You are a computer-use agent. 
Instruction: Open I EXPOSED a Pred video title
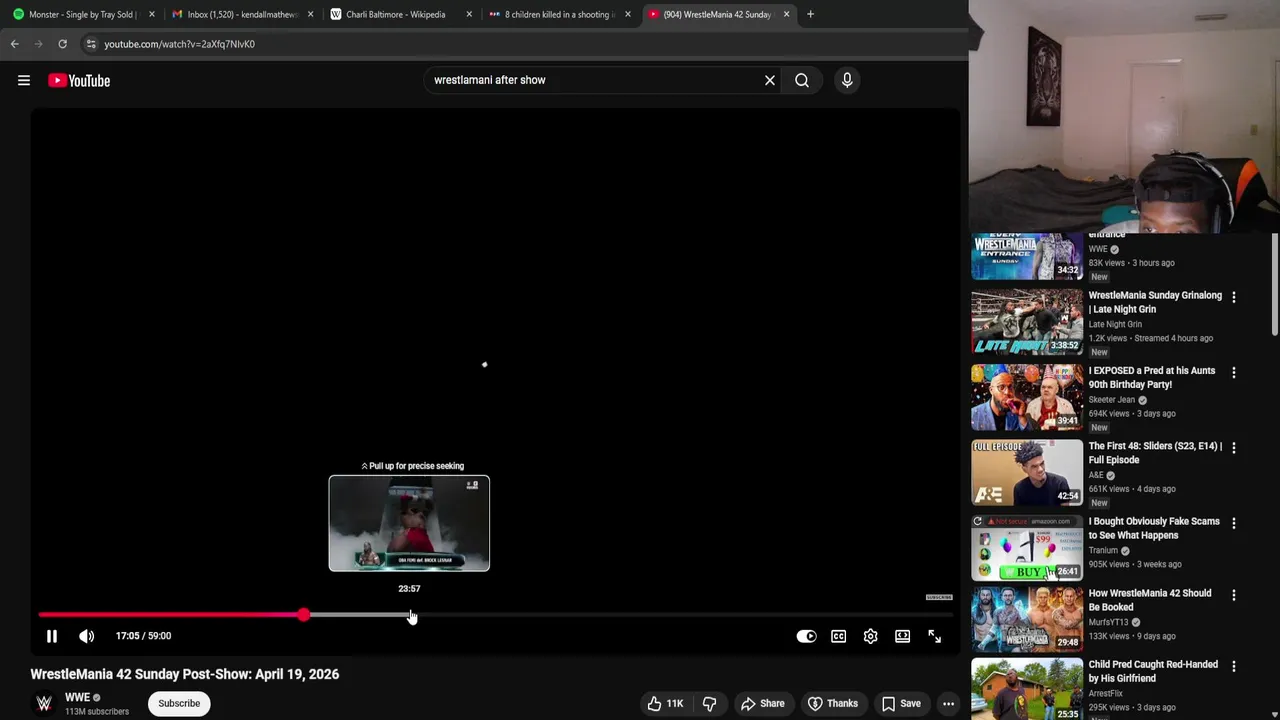(1152, 377)
